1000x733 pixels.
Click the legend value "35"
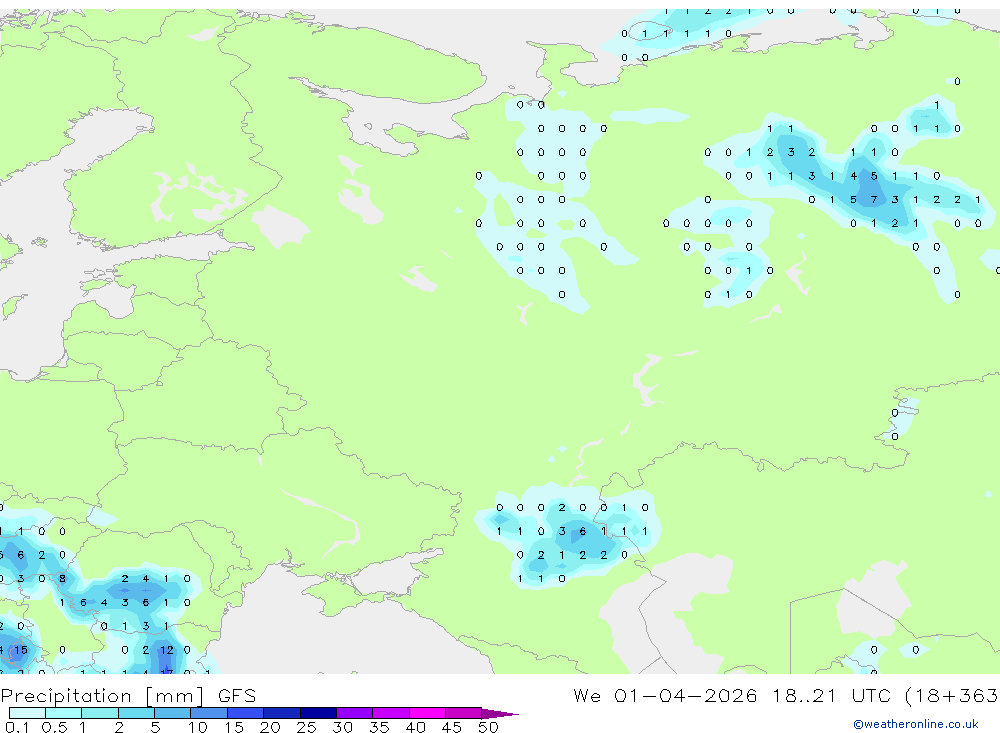[x=379, y=727]
